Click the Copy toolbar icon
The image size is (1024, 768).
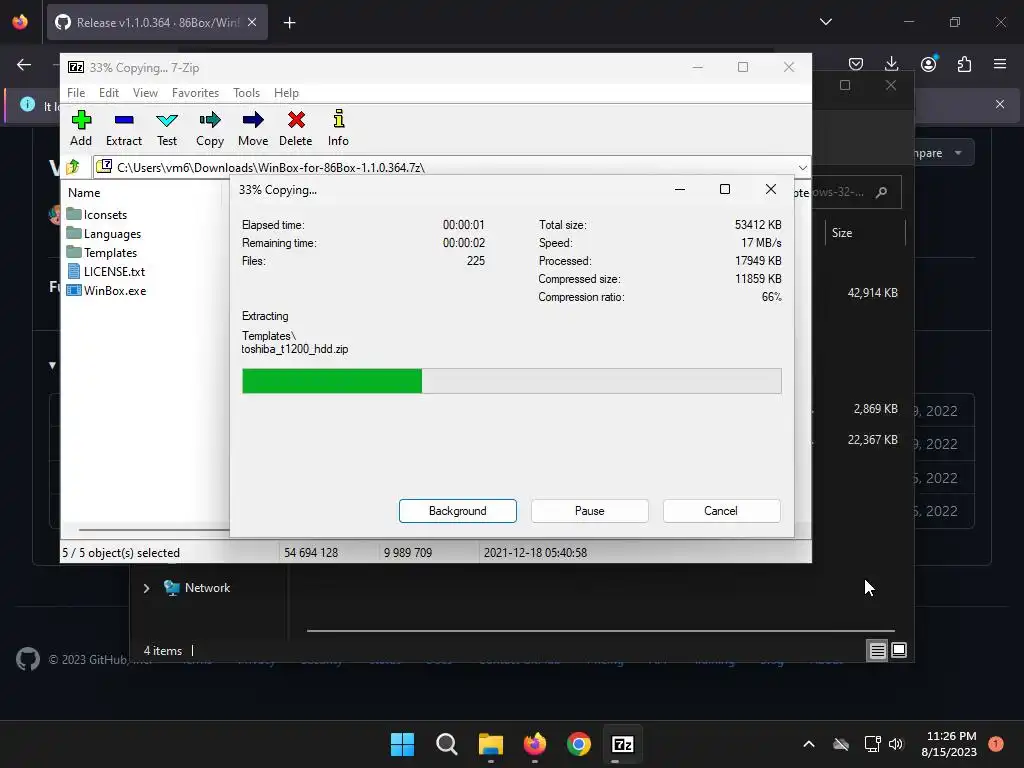[x=210, y=128]
